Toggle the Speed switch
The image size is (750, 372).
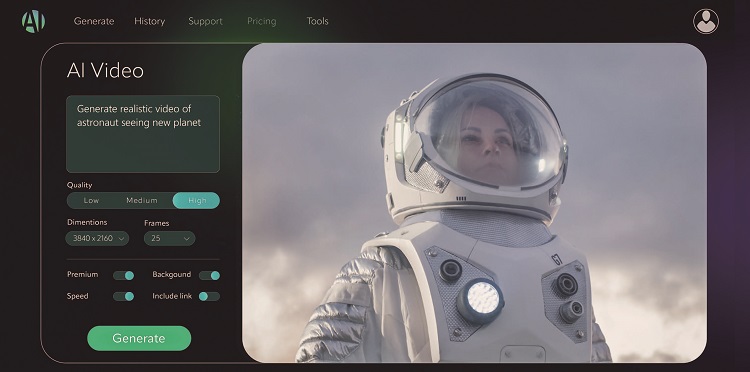point(123,296)
